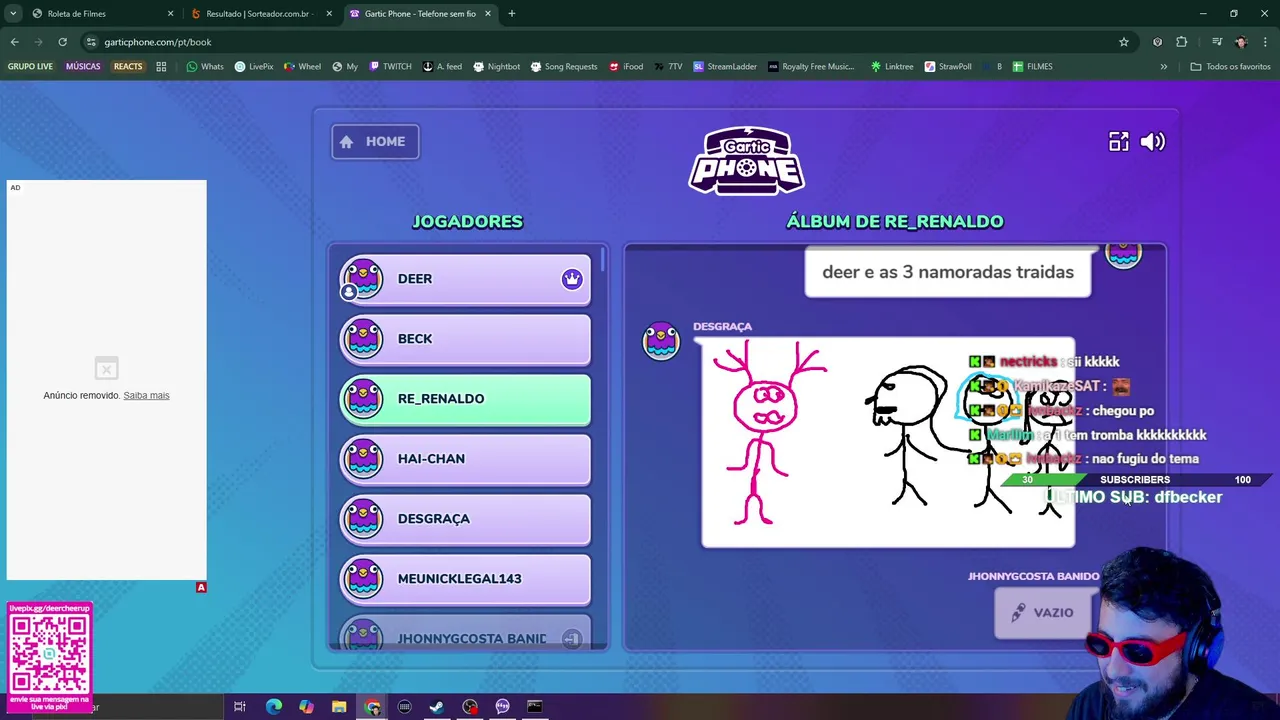Open the MÚSICAS bookmark folder
1280x720 pixels.
click(83, 67)
